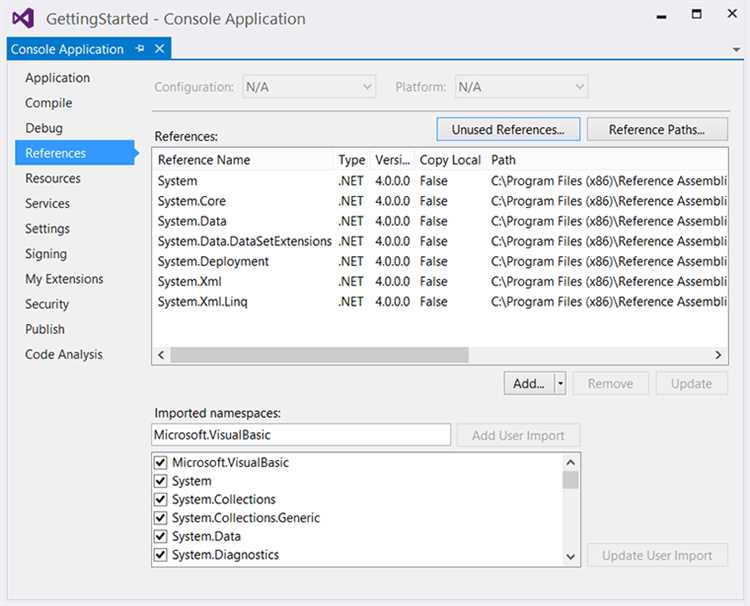Screen dimensions: 750x606
Task: Sort by the Version column header
Action: (x=392, y=160)
